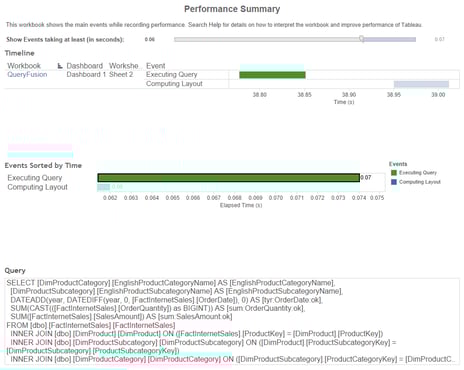
Task: Click Executing Query label in Events Sorted by Time
Action: (x=35, y=178)
